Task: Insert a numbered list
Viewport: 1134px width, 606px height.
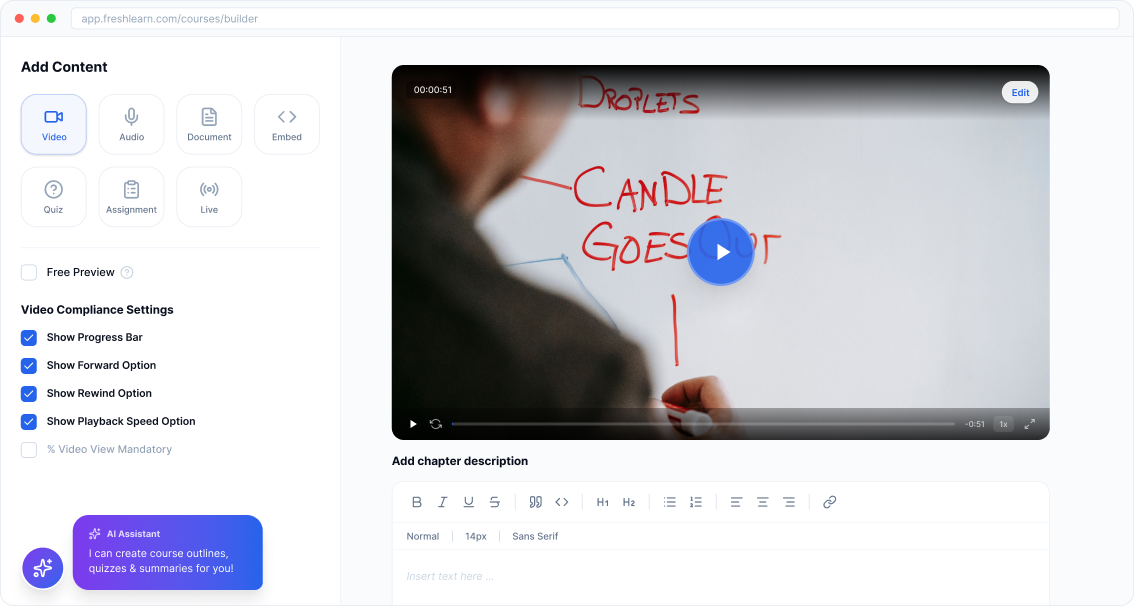Action: [x=696, y=502]
